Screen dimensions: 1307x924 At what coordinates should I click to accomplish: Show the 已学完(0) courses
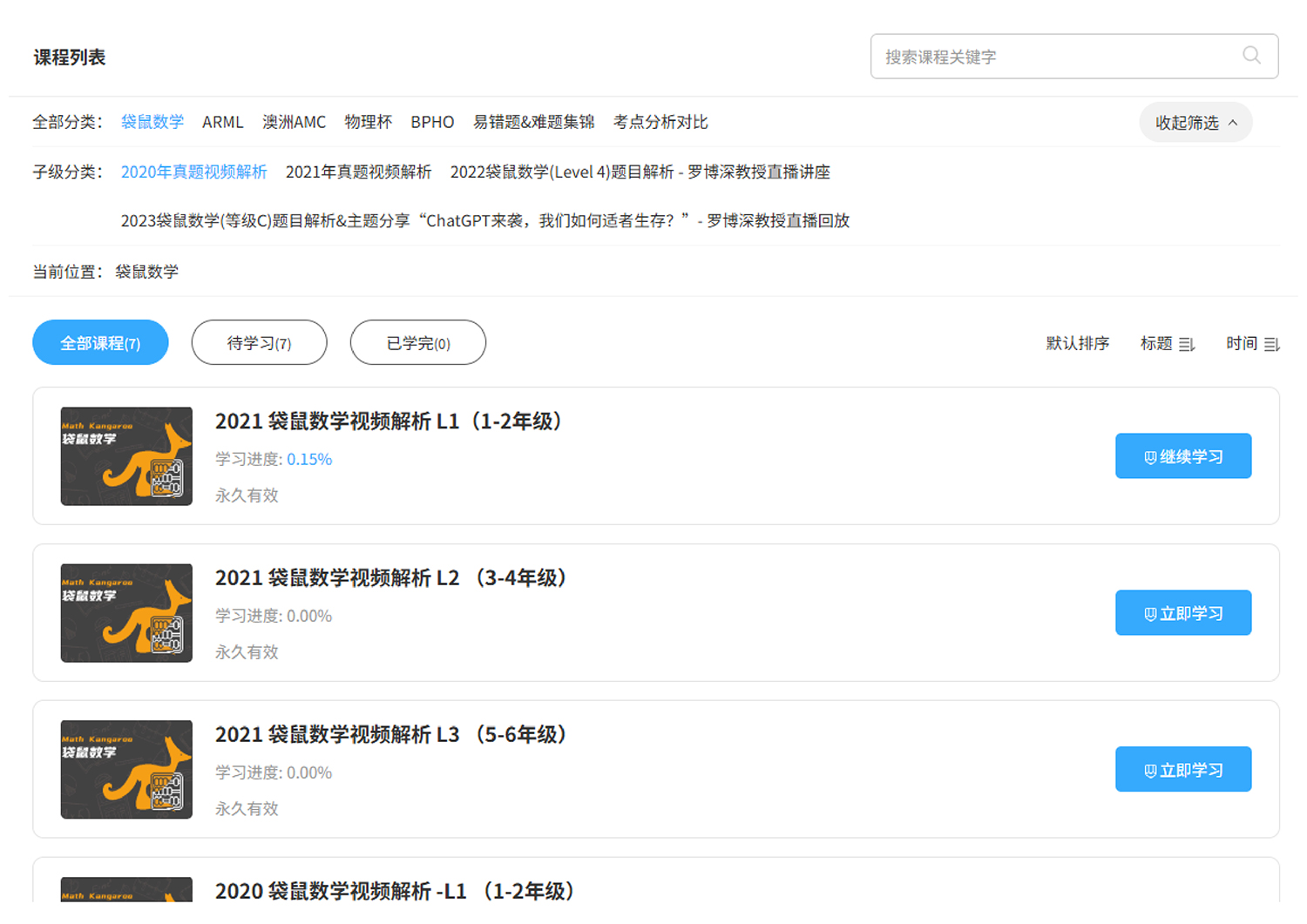[417, 343]
